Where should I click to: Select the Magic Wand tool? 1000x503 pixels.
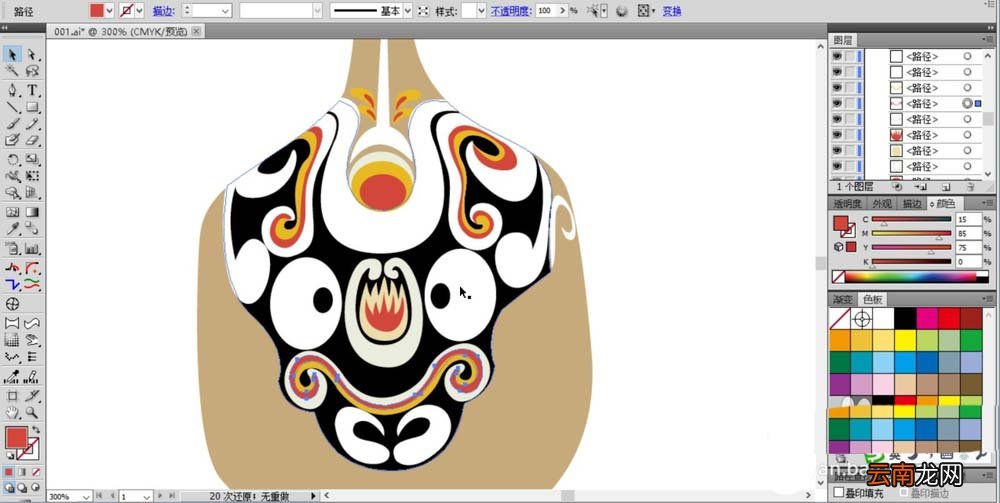point(12,70)
